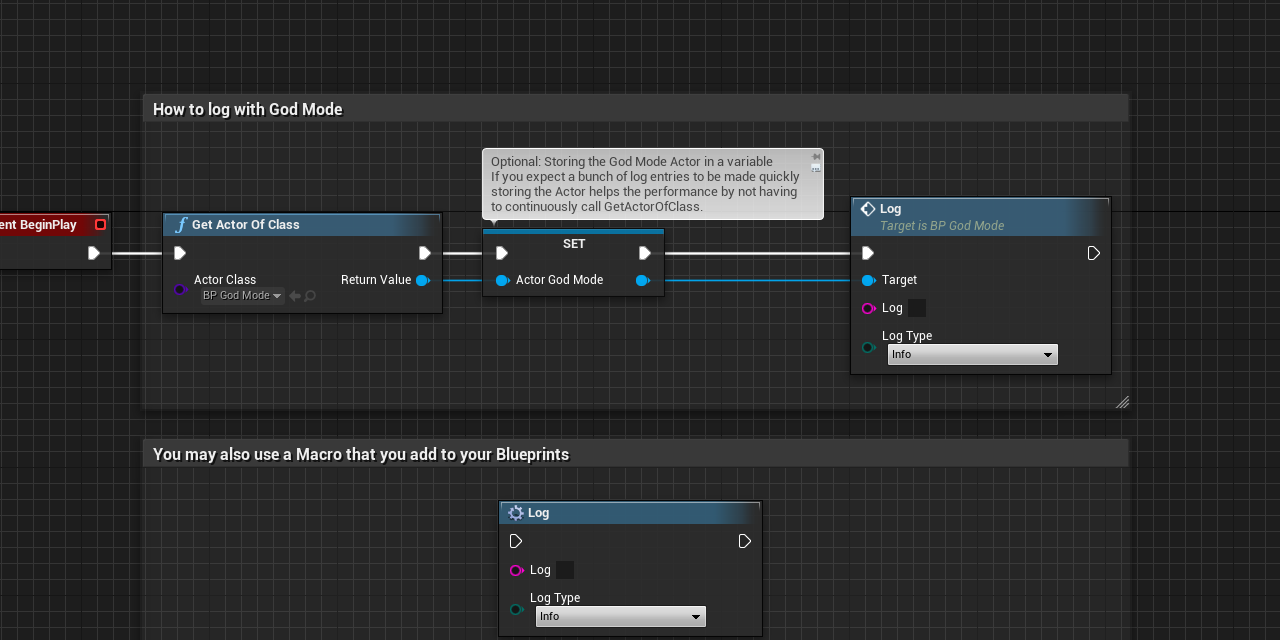Viewport: 1280px width, 640px height.
Task: Expand Log Type dropdown on the Log macro node
Action: (620, 617)
